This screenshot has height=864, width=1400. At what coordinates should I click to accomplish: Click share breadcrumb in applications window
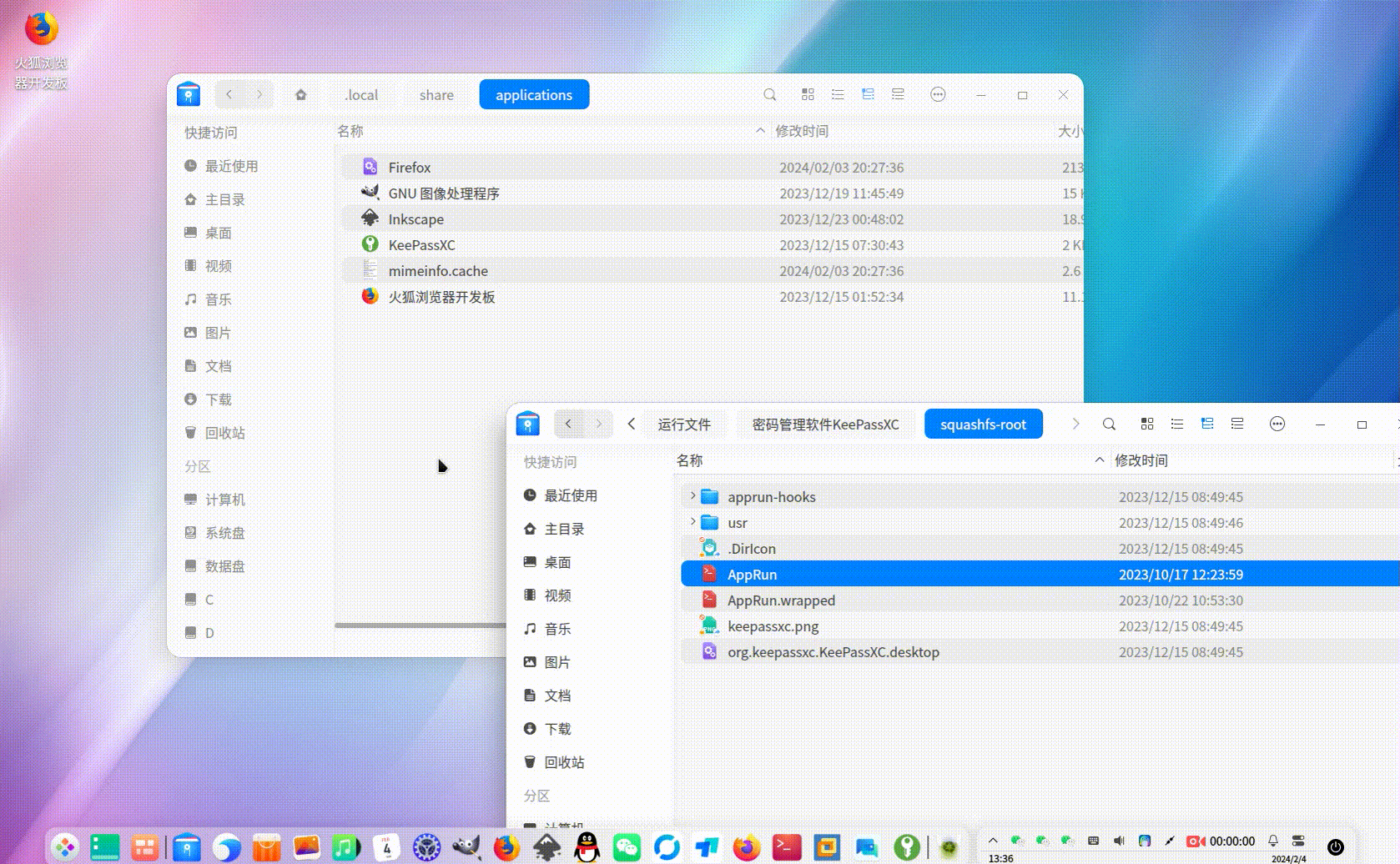[436, 95]
